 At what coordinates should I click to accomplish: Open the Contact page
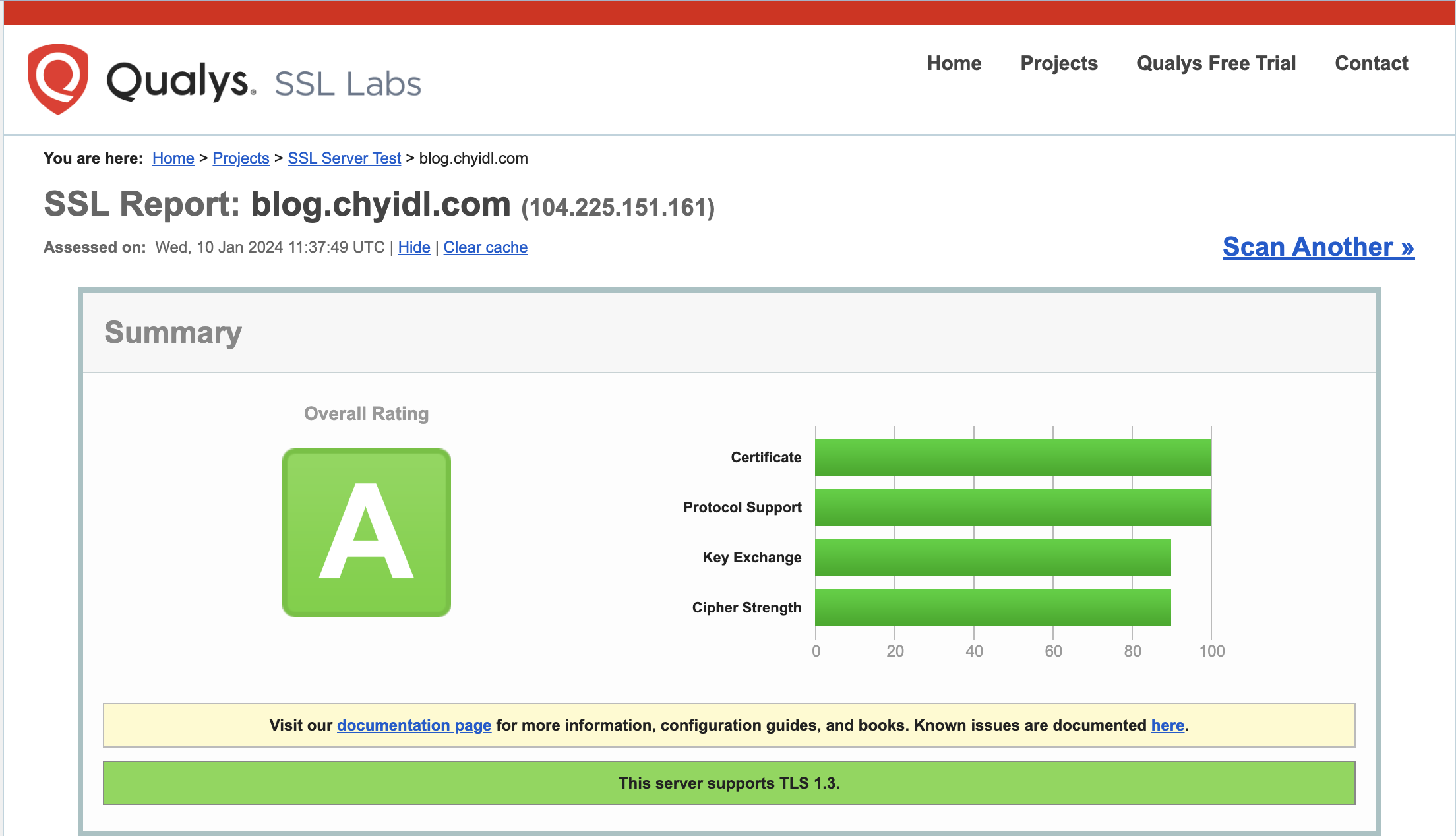[x=1371, y=63]
